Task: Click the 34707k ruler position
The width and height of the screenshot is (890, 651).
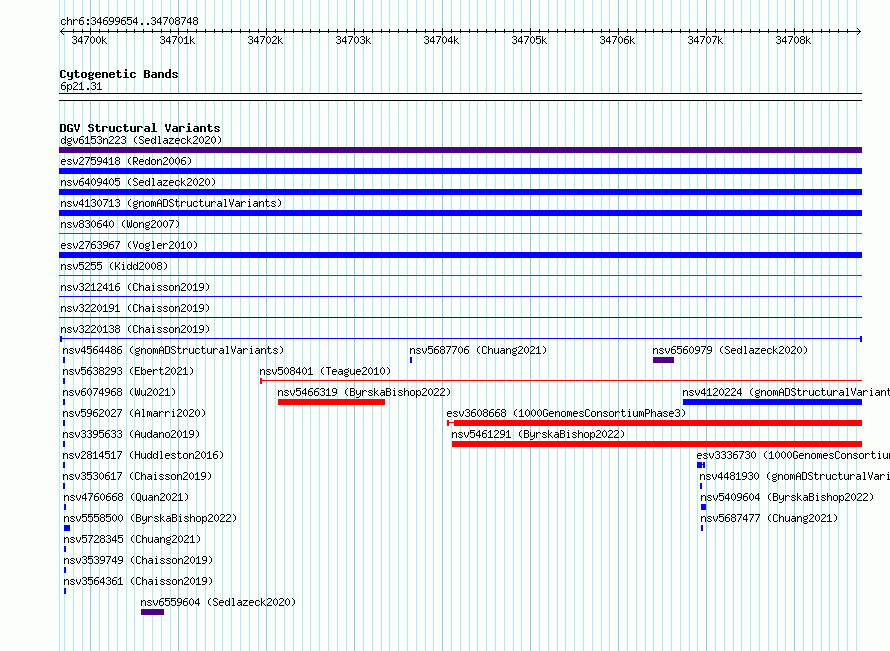Action: click(x=705, y=40)
